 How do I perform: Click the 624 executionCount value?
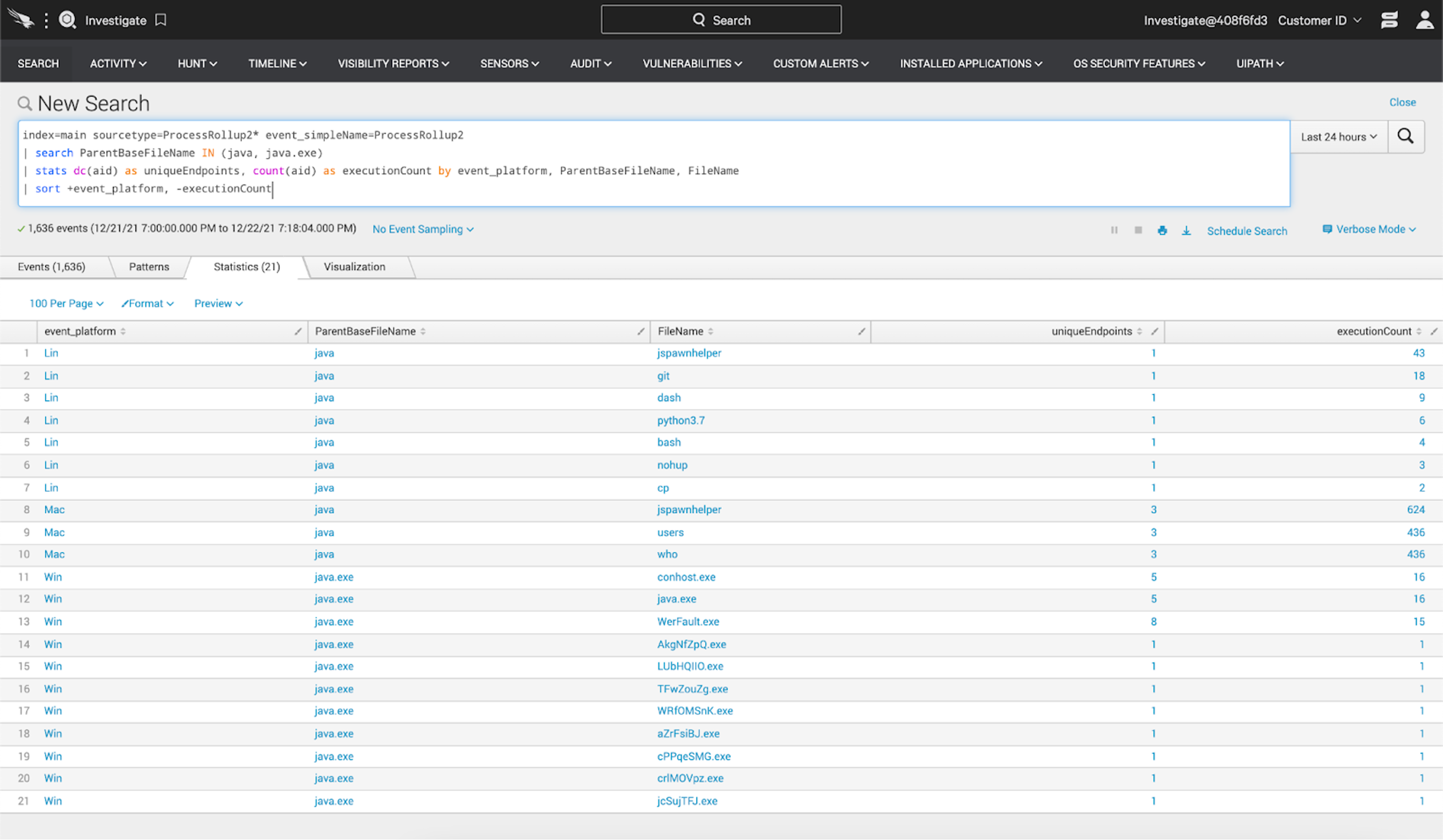point(1416,509)
